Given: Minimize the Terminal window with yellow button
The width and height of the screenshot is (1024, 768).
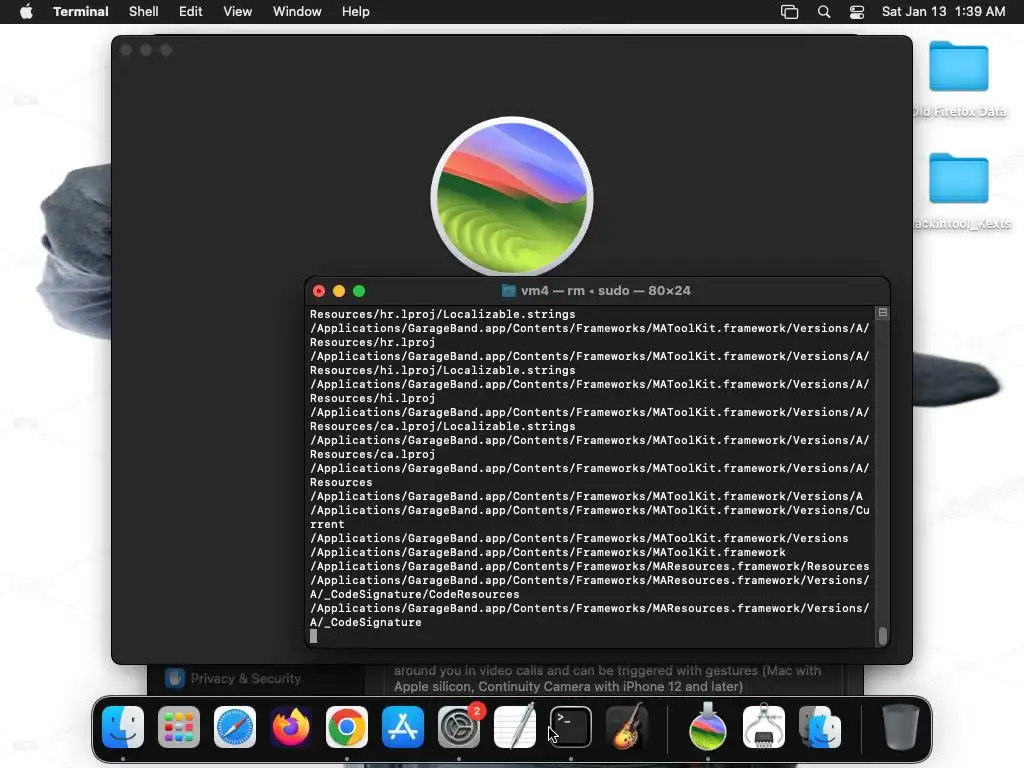Looking at the screenshot, I should (x=339, y=291).
